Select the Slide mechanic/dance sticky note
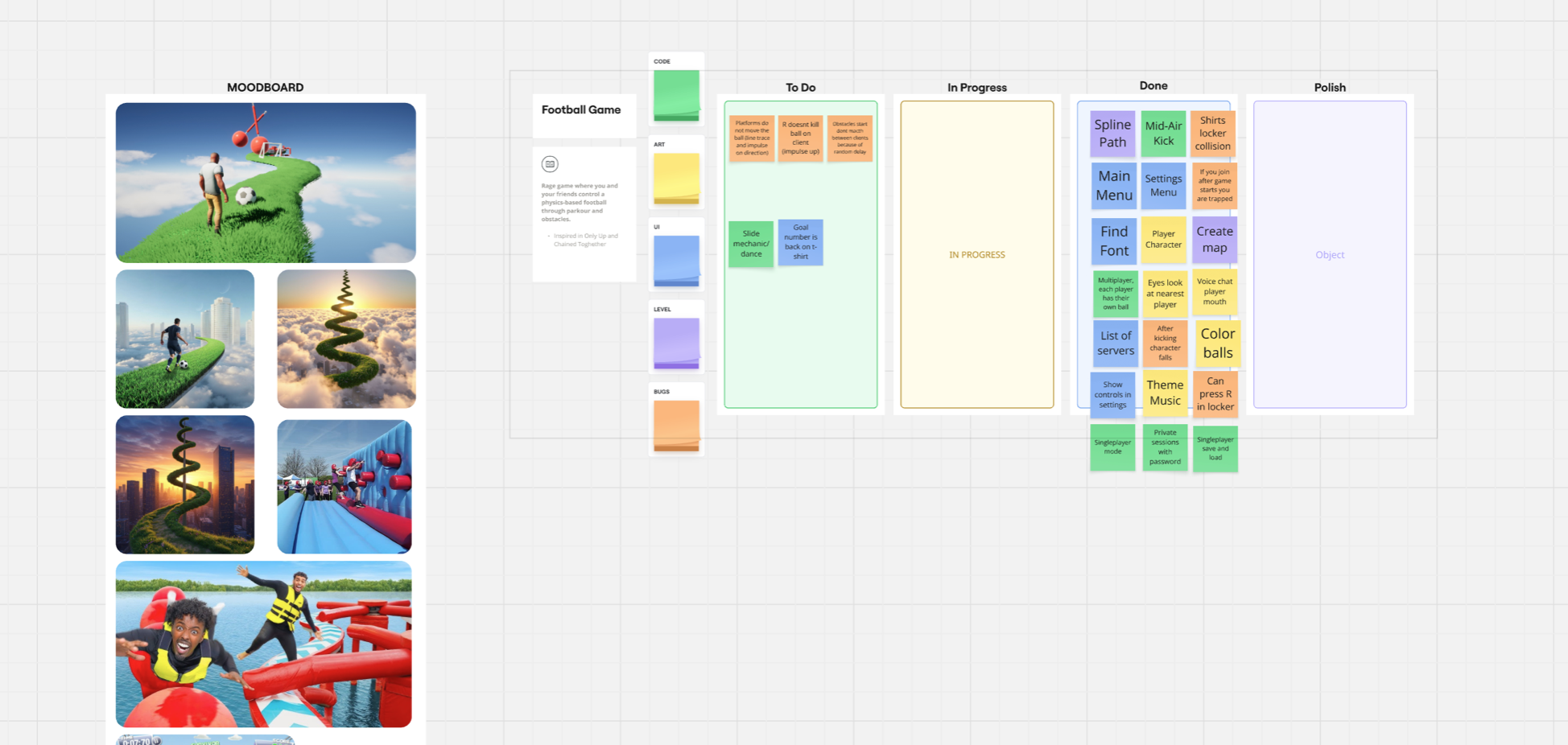This screenshot has width=1568, height=745. coord(751,244)
